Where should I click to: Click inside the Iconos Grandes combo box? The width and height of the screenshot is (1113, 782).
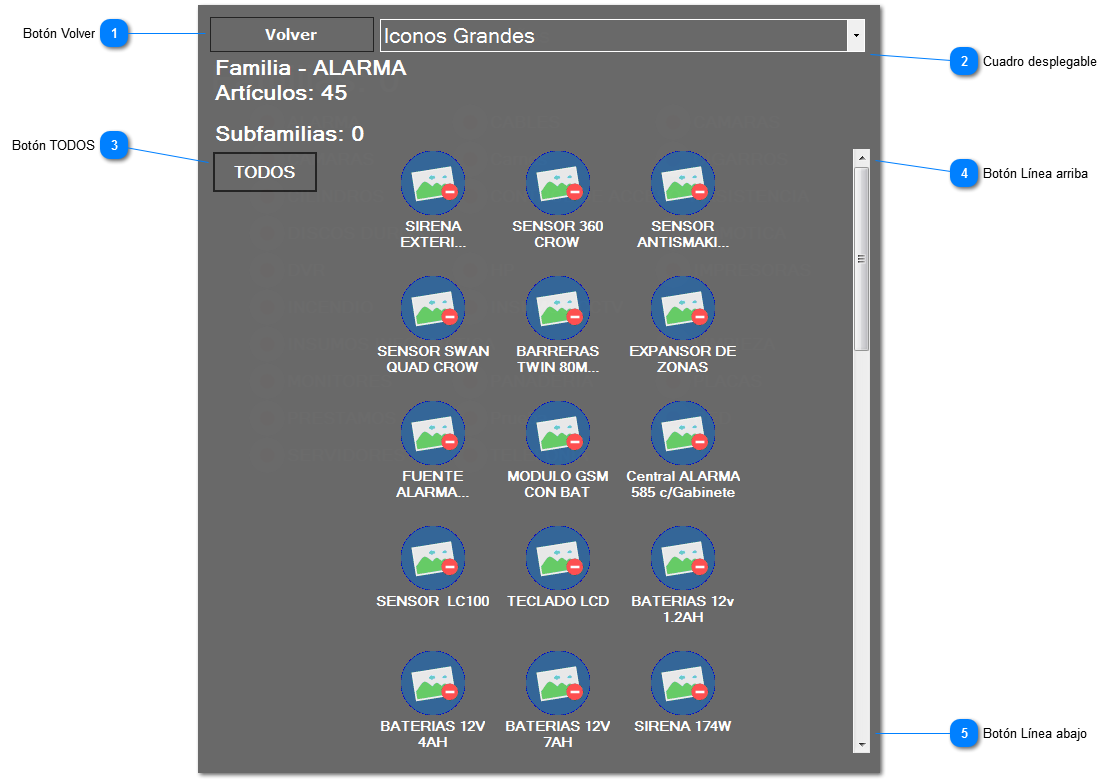point(612,36)
